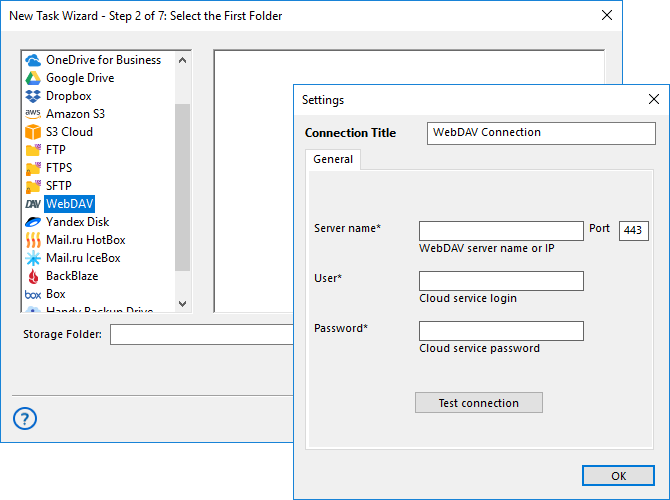Click the storage list scrollbar thumb
Image resolution: width=670 pixels, height=500 pixels.
182,187
